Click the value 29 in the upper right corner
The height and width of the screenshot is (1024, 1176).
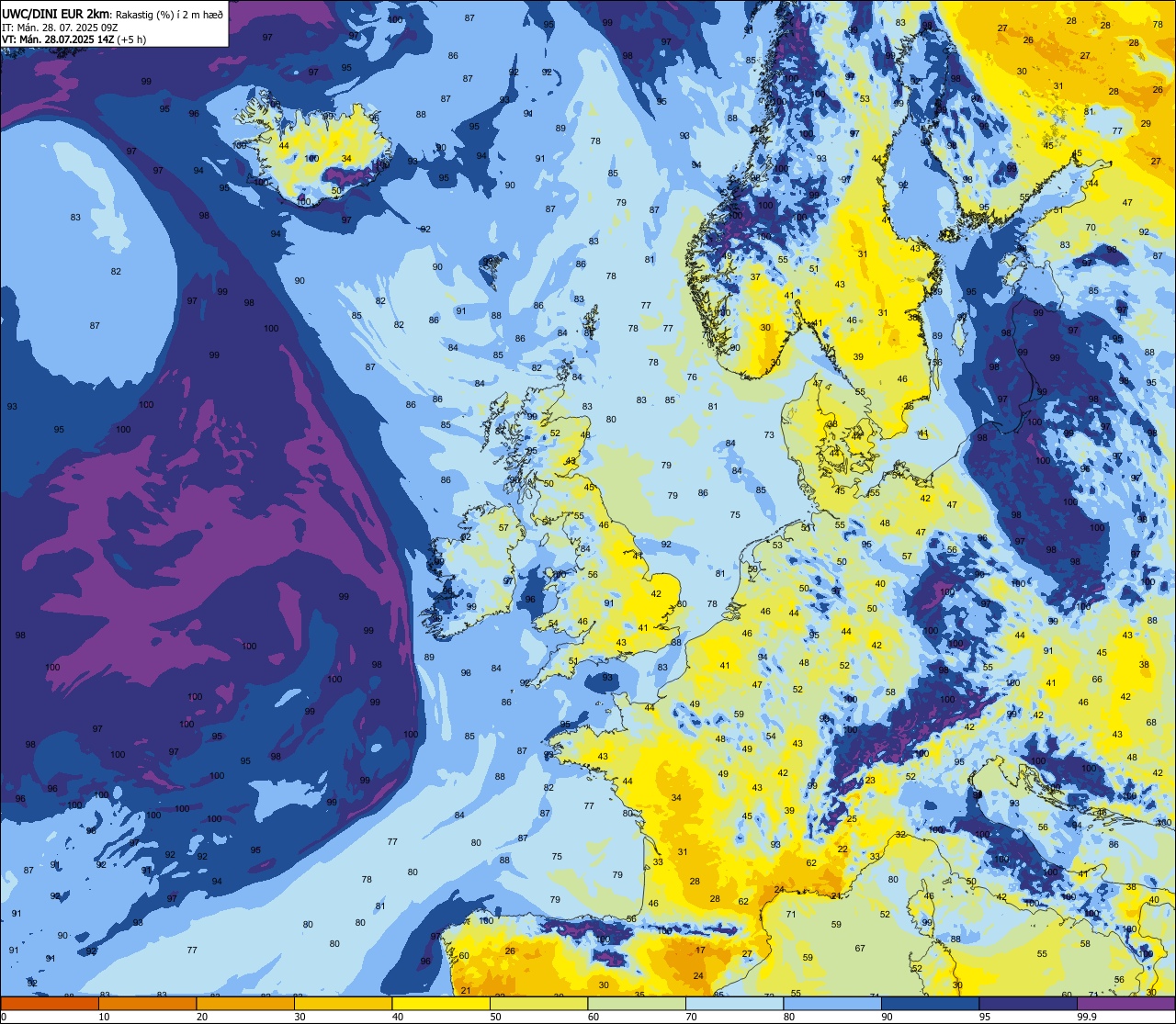tap(1146, 124)
